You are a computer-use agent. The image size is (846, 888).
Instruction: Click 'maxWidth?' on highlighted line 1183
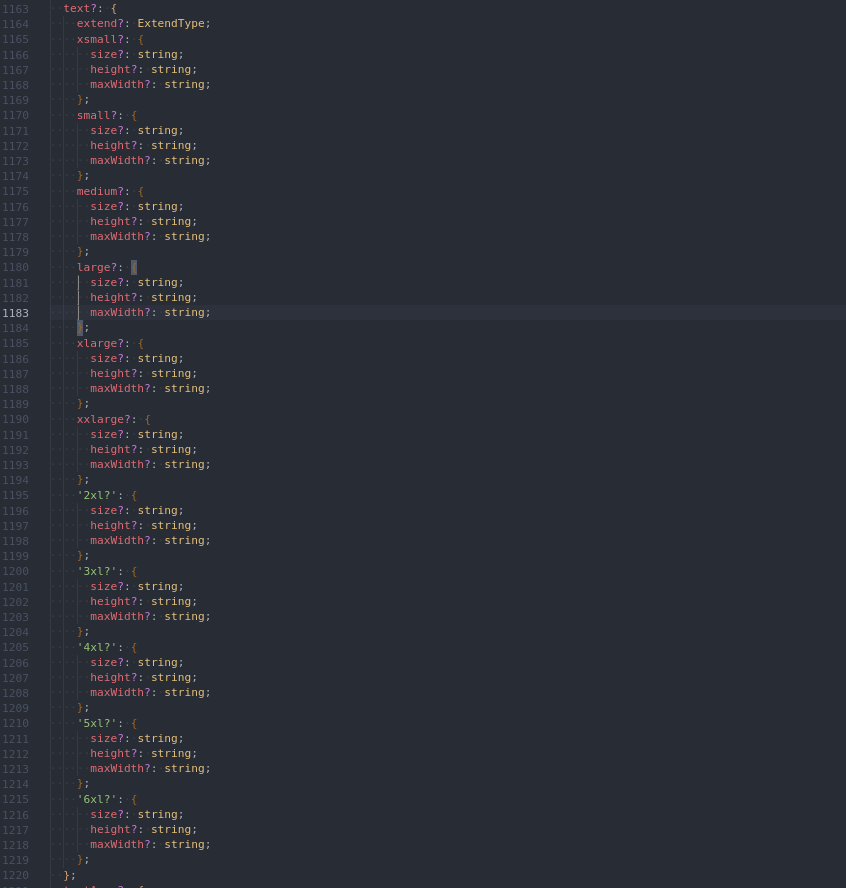click(x=121, y=313)
